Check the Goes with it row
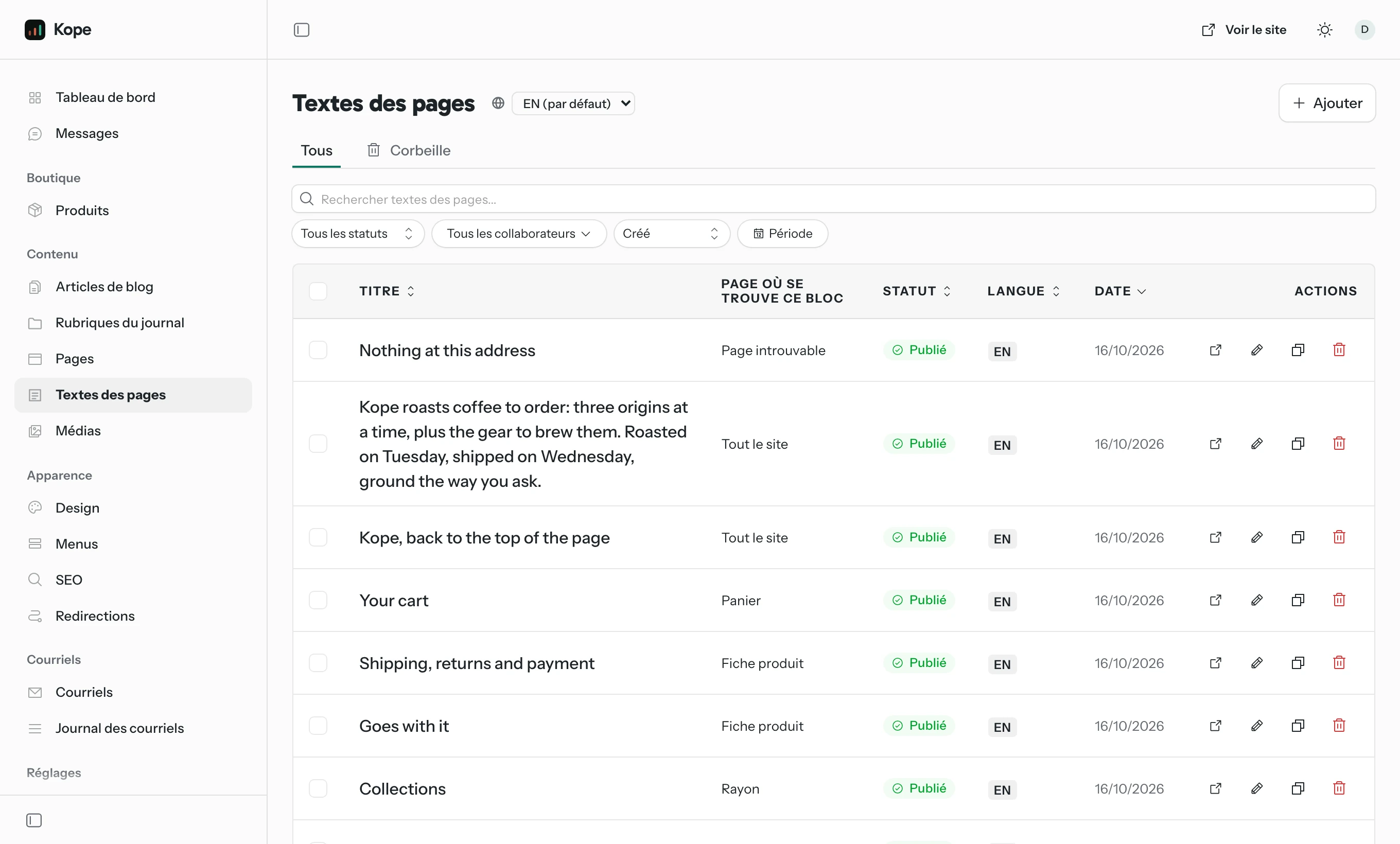Viewport: 1400px width, 844px height. 318,726
